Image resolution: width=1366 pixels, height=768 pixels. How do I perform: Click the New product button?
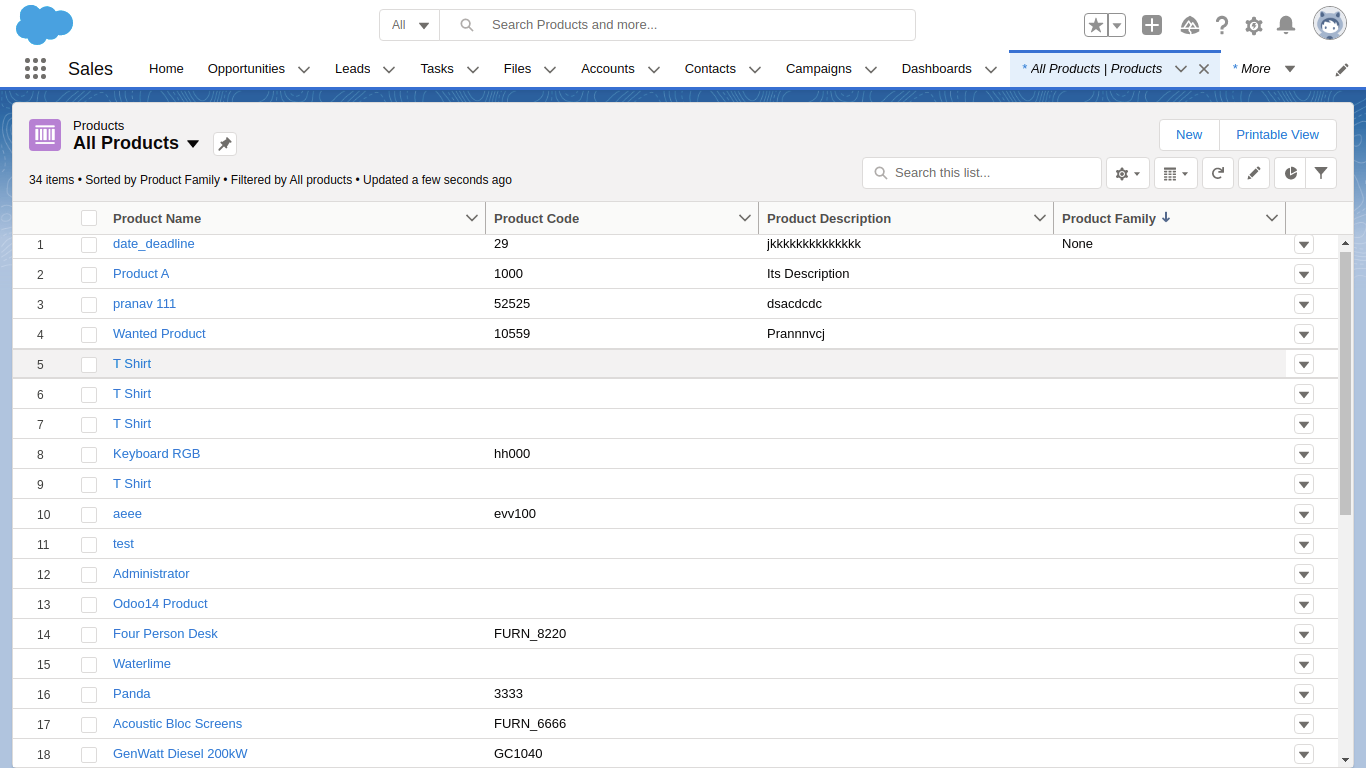point(1189,135)
